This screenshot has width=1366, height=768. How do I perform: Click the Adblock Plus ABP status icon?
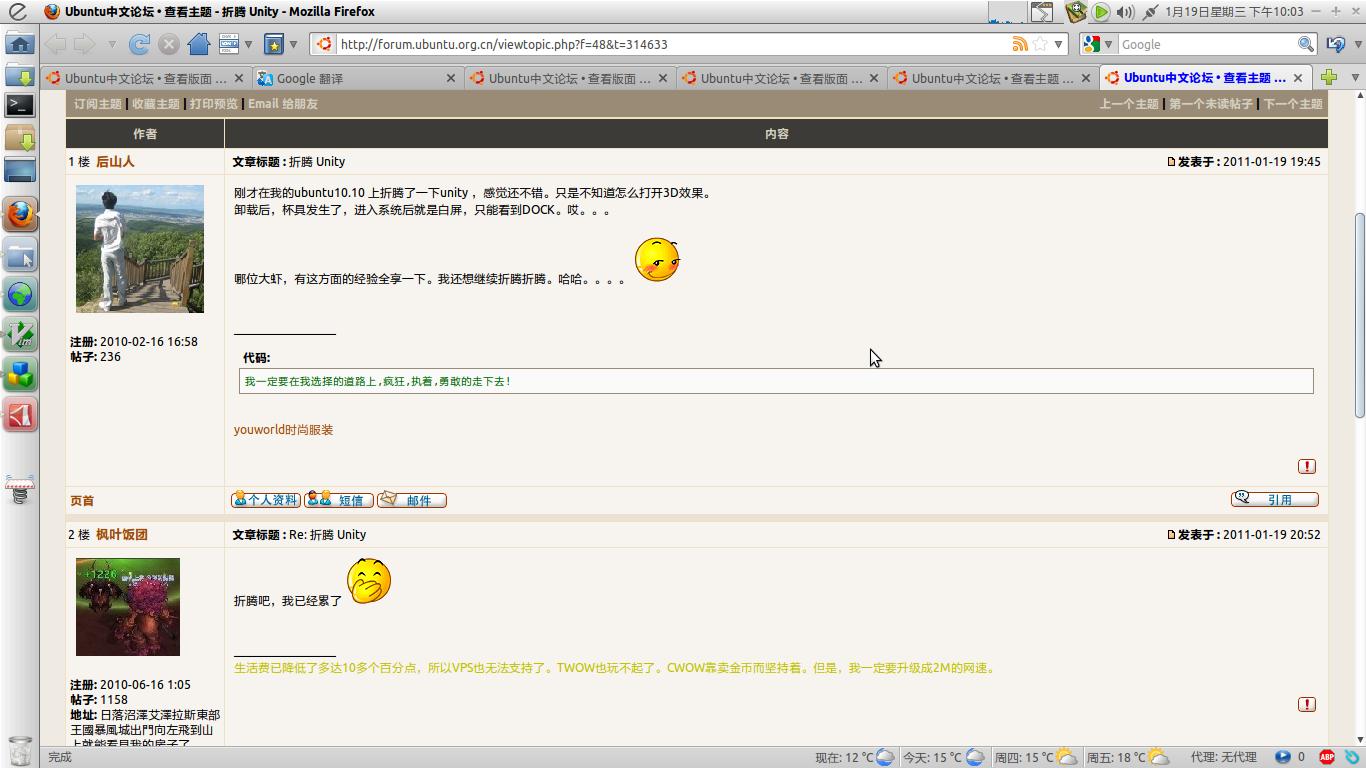point(1327,757)
